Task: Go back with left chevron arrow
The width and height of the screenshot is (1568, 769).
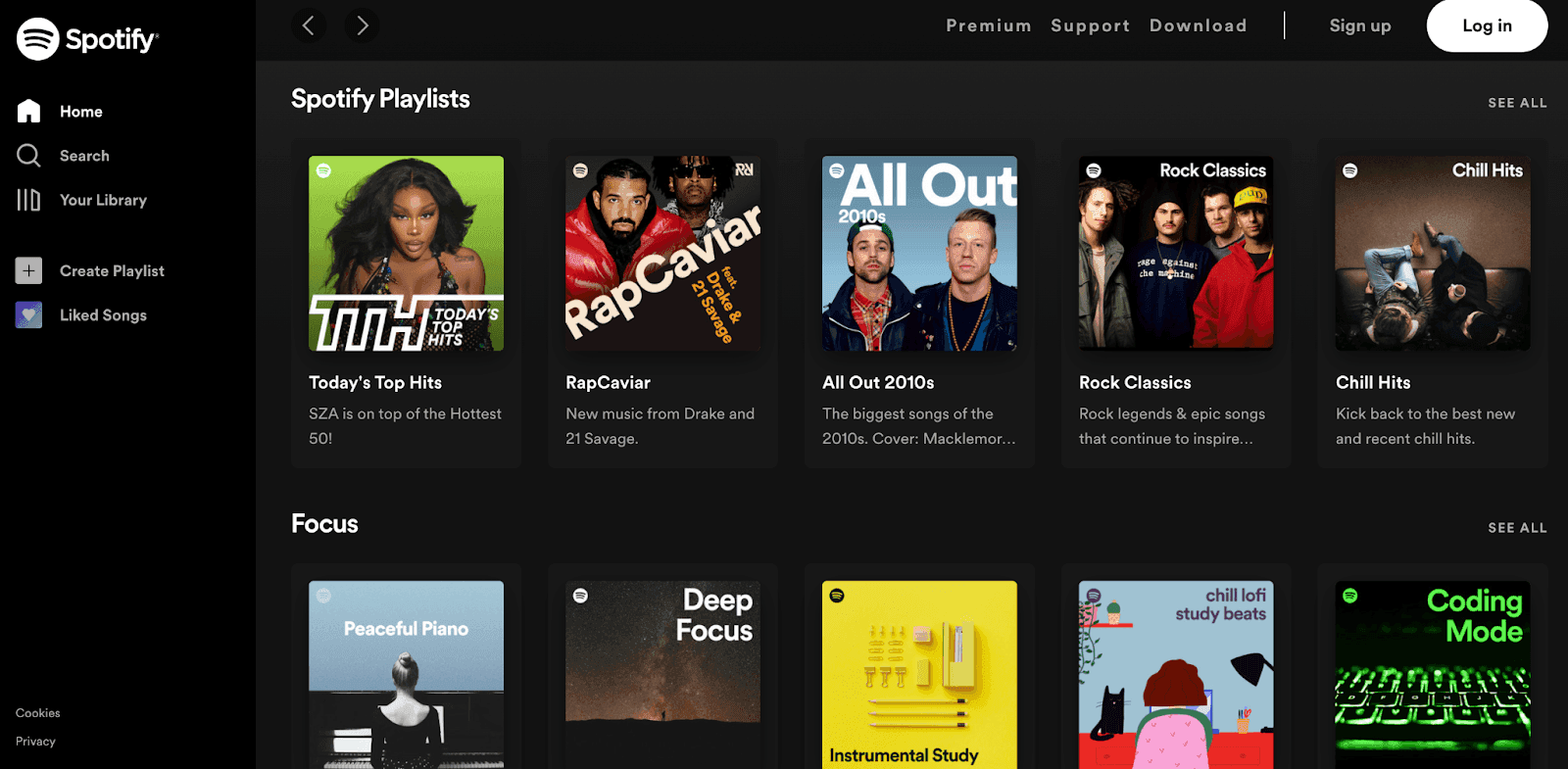Action: coord(309,25)
